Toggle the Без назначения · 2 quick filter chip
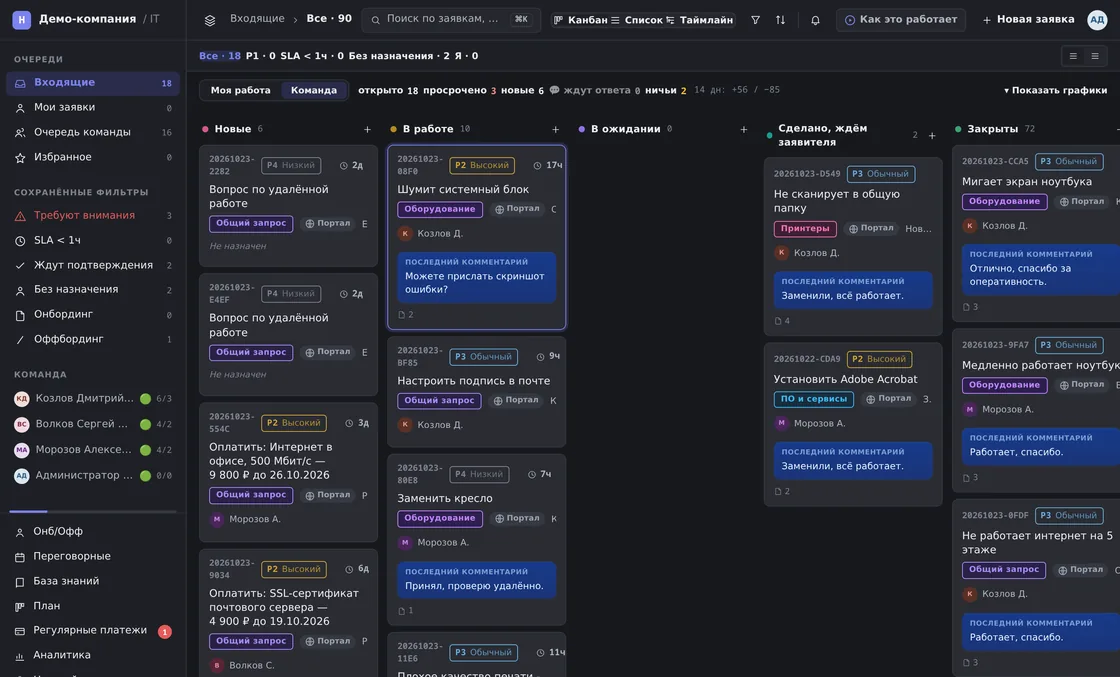1120x677 pixels. click(x=399, y=56)
